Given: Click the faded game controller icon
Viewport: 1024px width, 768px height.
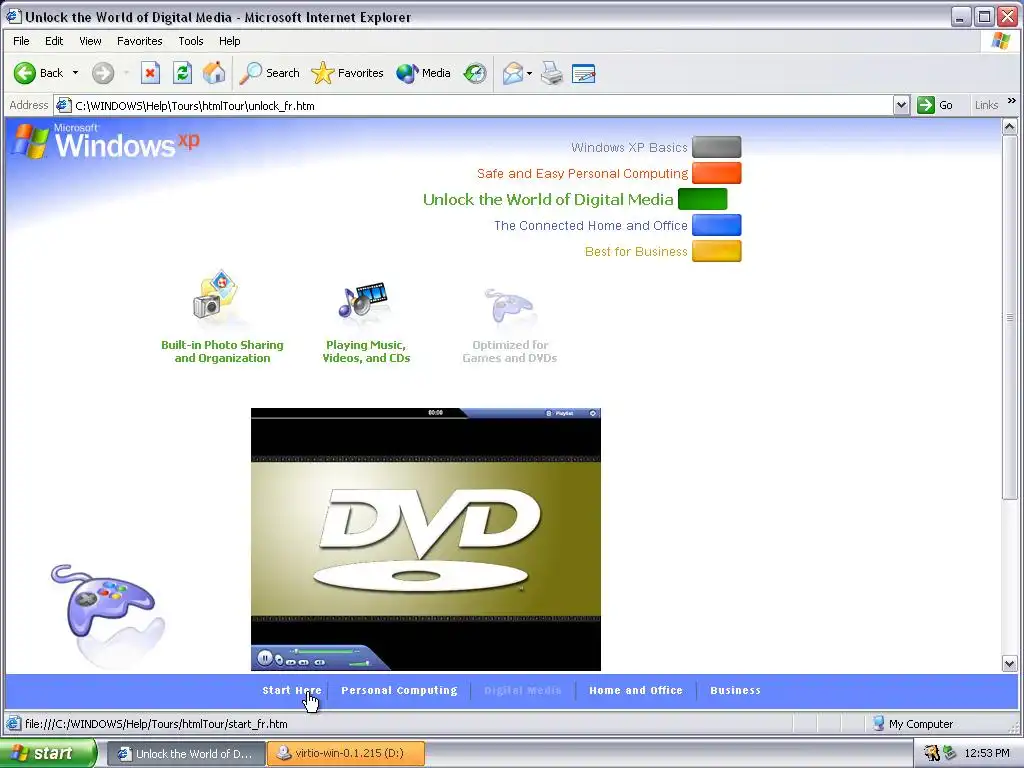Looking at the screenshot, I should (509, 306).
